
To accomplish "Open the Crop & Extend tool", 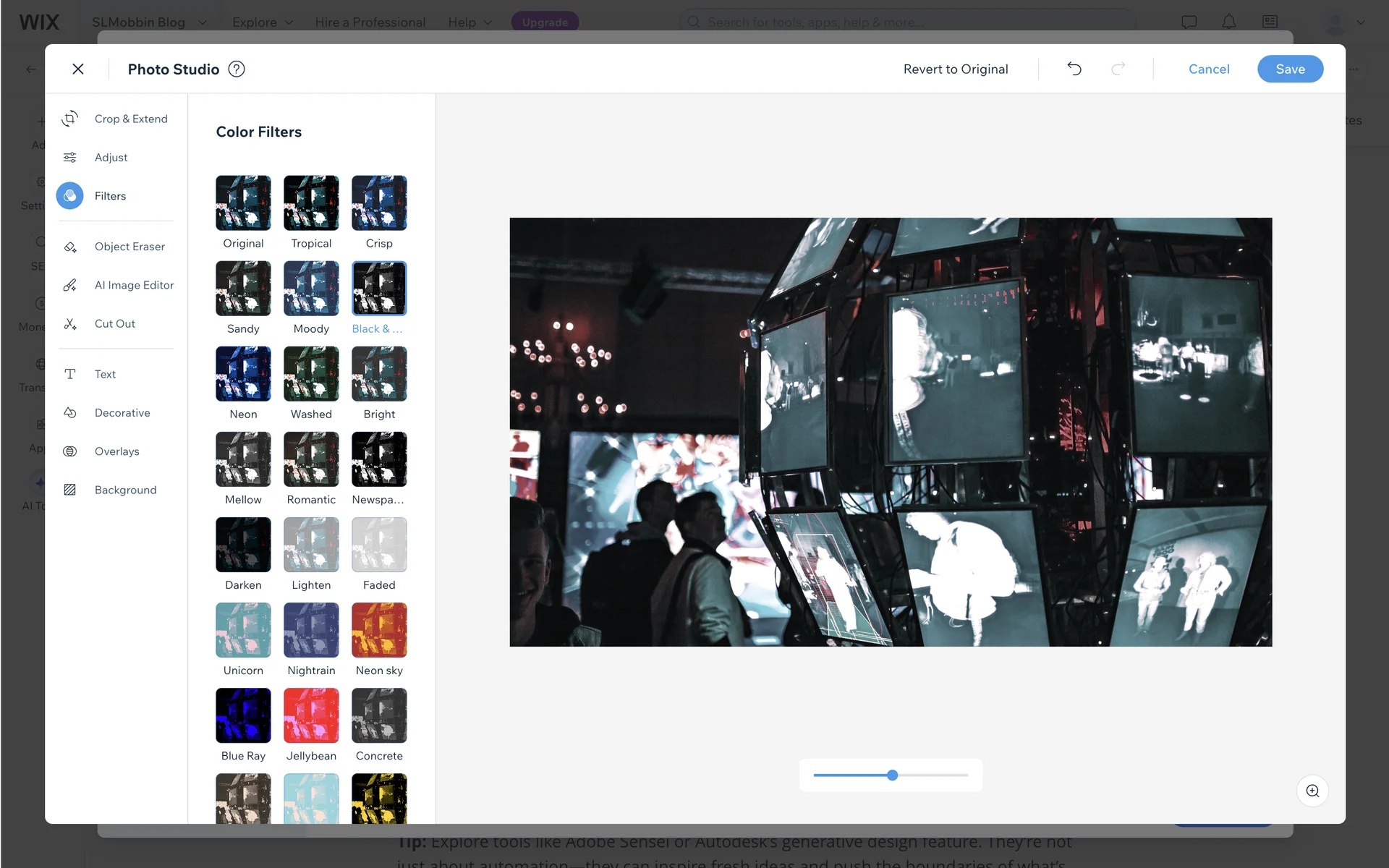I will (x=130, y=119).
